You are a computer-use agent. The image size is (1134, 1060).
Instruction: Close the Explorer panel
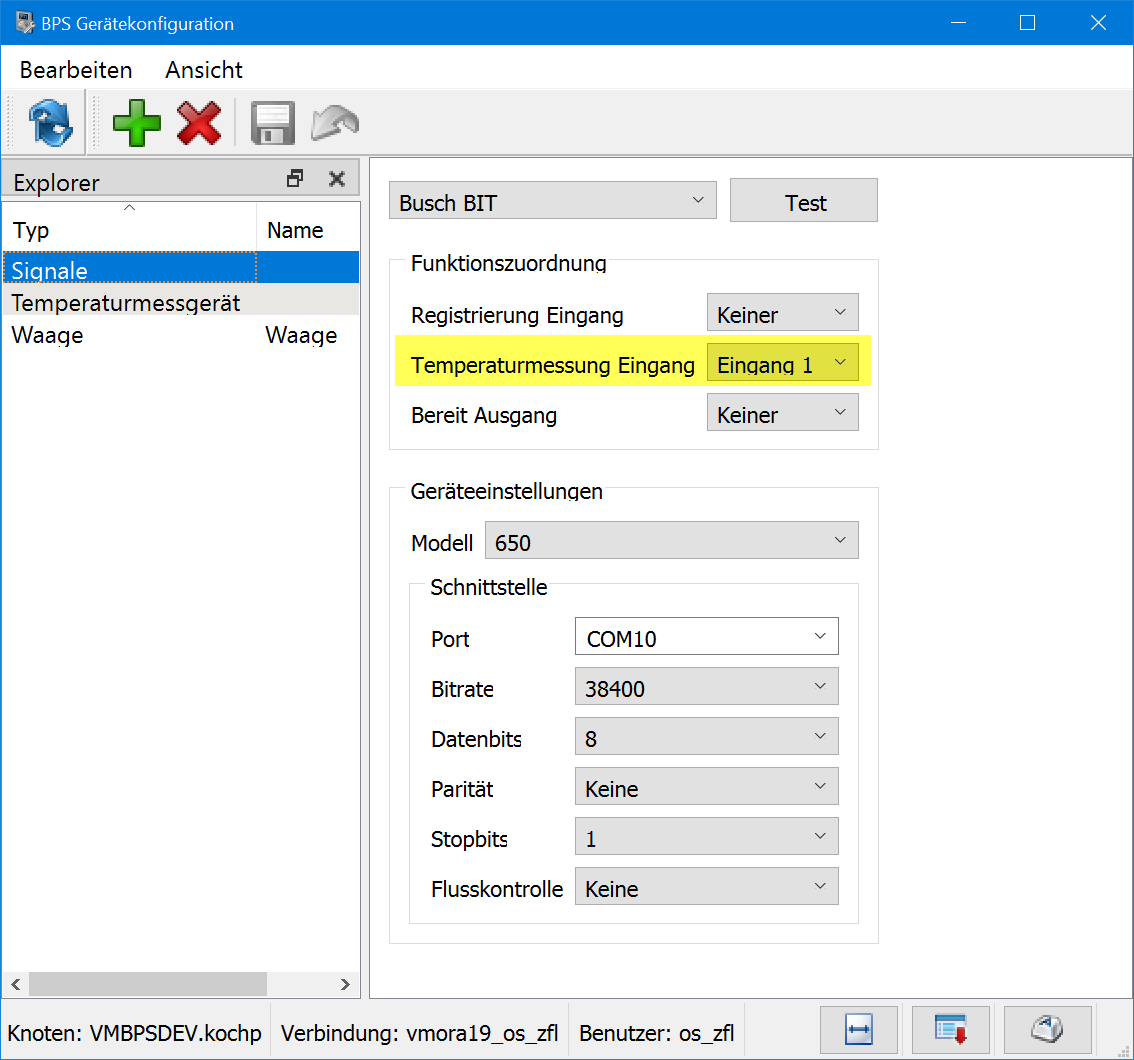point(337,179)
